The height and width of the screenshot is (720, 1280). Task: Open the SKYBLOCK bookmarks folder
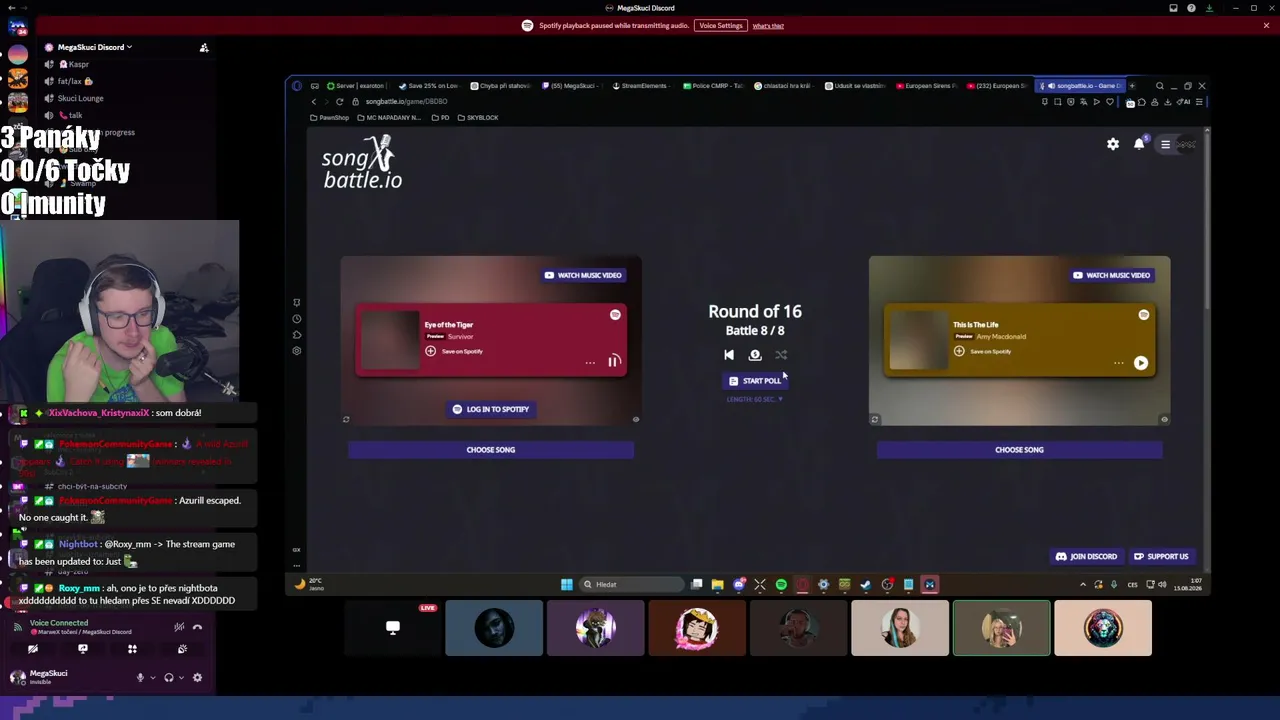pyautogui.click(x=478, y=118)
